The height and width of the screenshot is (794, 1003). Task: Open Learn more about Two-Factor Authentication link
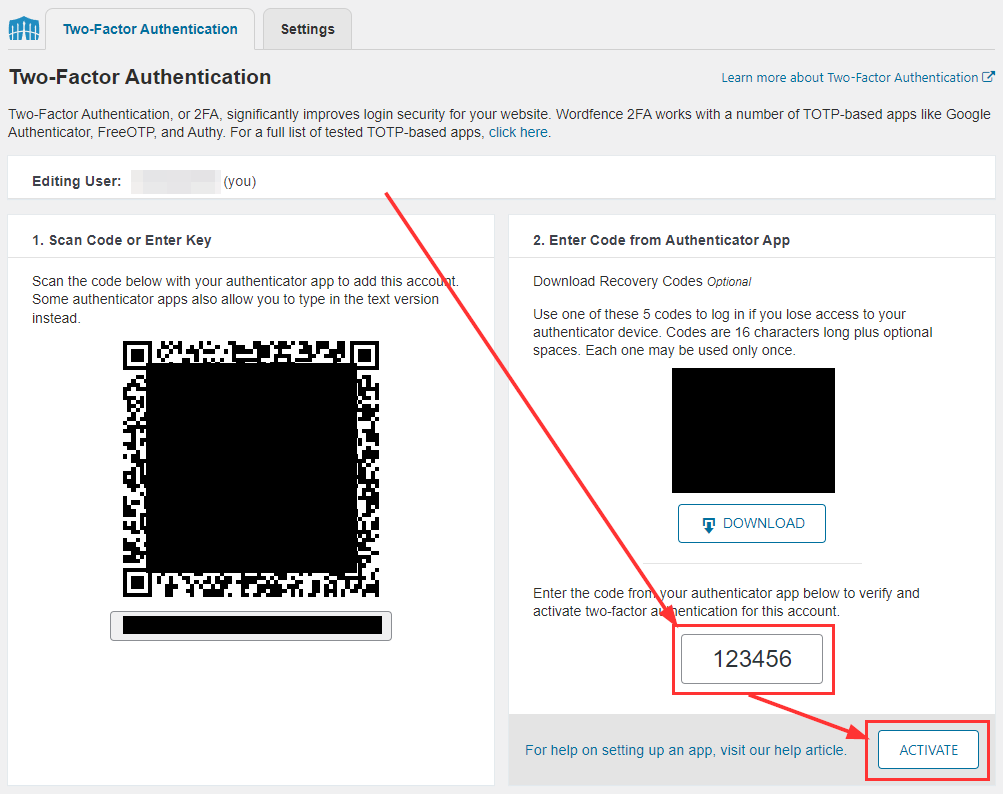(849, 77)
